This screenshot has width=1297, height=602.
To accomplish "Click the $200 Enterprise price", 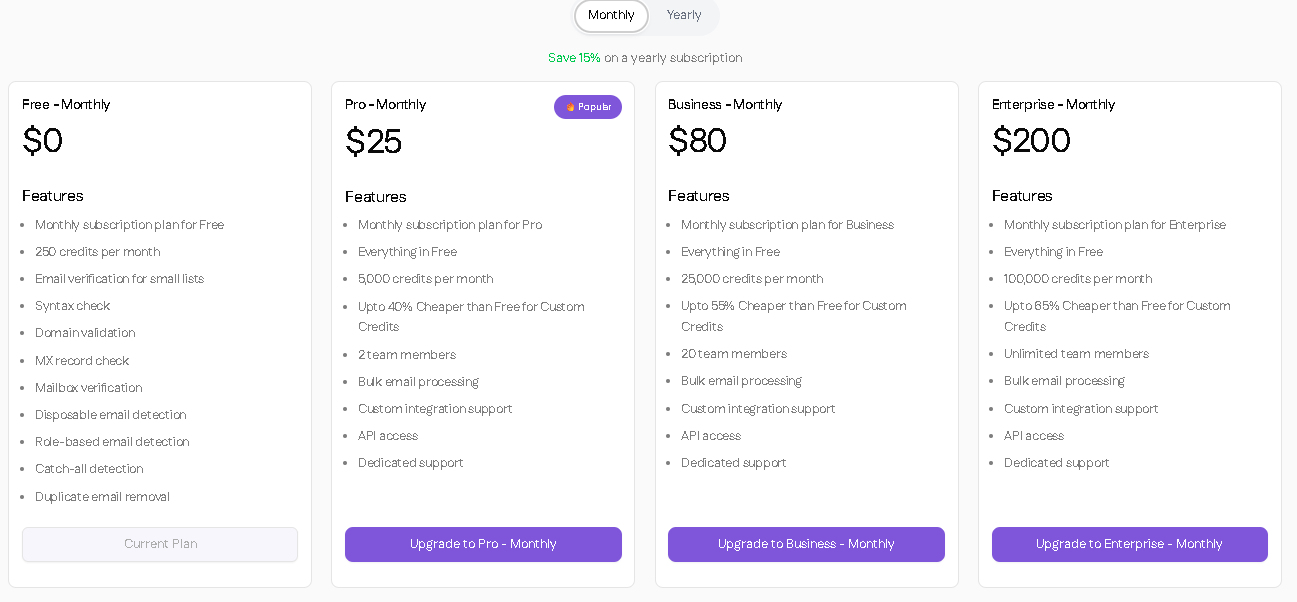I will (1031, 141).
